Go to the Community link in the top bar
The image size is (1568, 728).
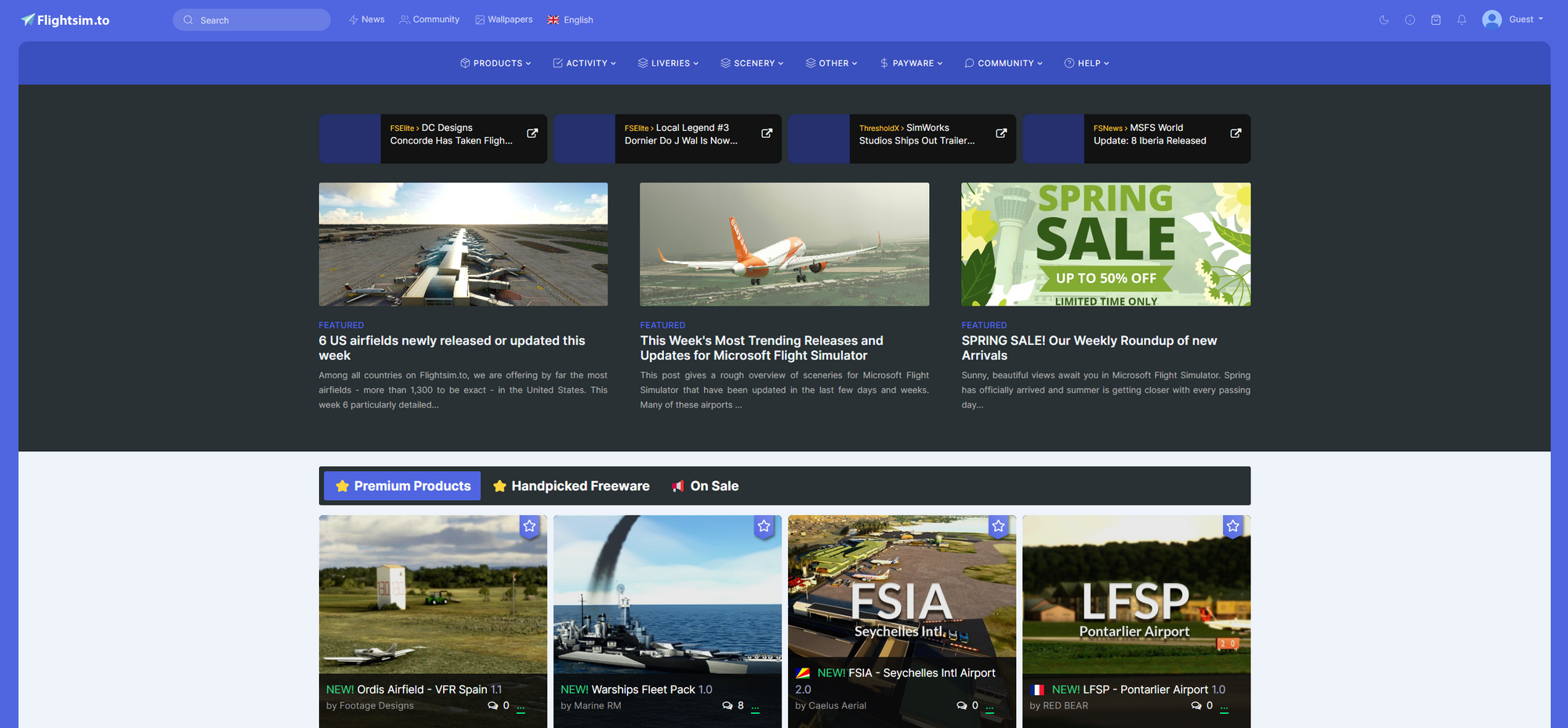coord(430,20)
